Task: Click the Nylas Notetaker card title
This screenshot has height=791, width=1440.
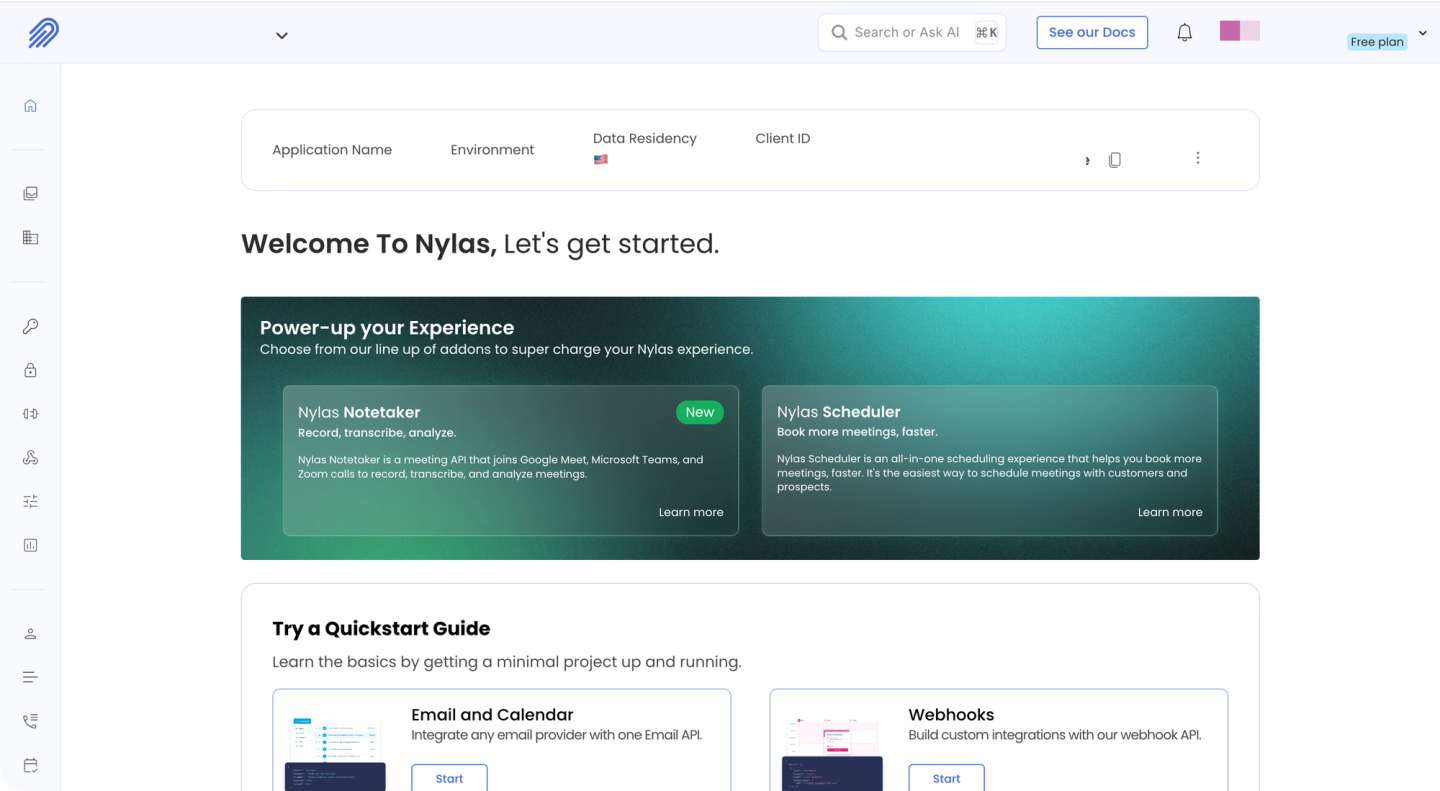Action: 359,412
